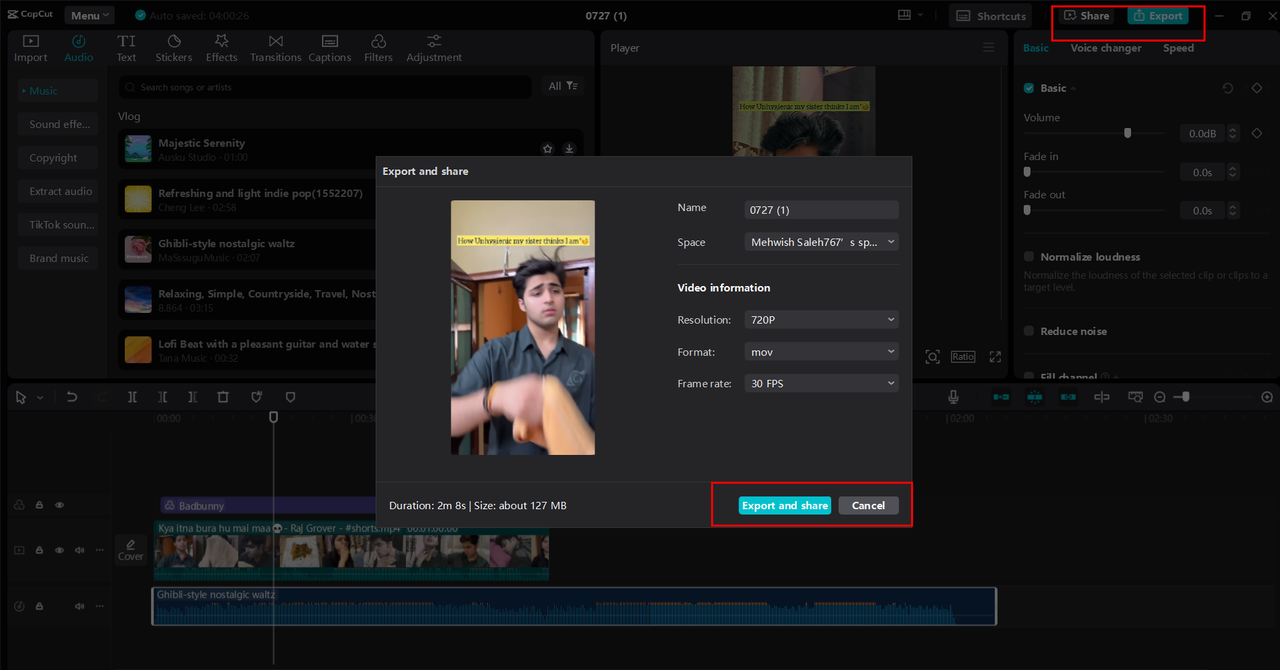Select the Extract audio category

pyautogui.click(x=59, y=191)
